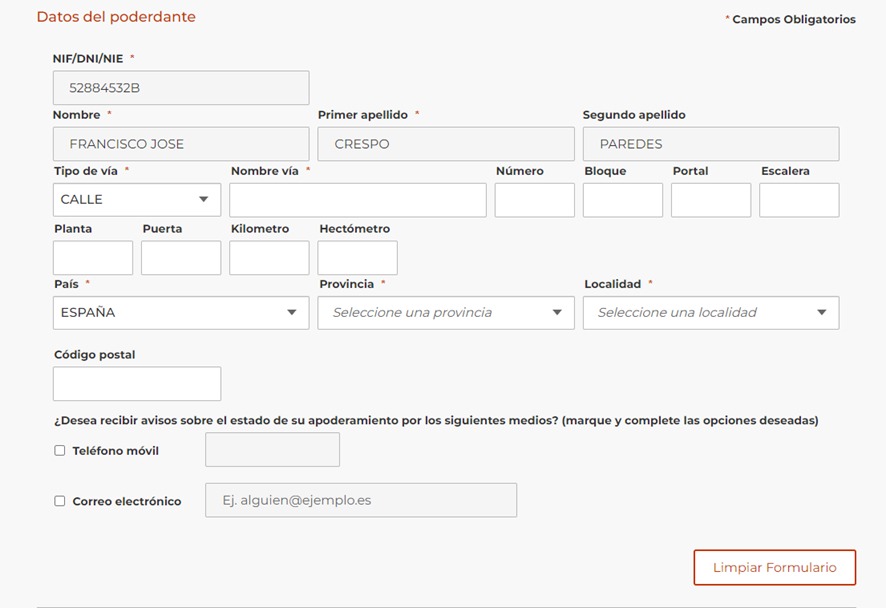Focus the Planta field
The height and width of the screenshot is (608, 886).
coord(93,258)
